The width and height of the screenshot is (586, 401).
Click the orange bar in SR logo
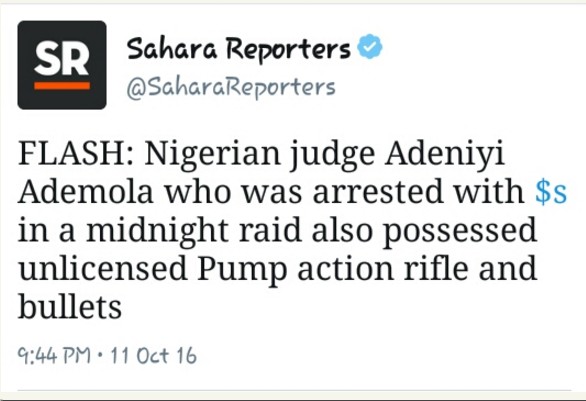[62, 86]
